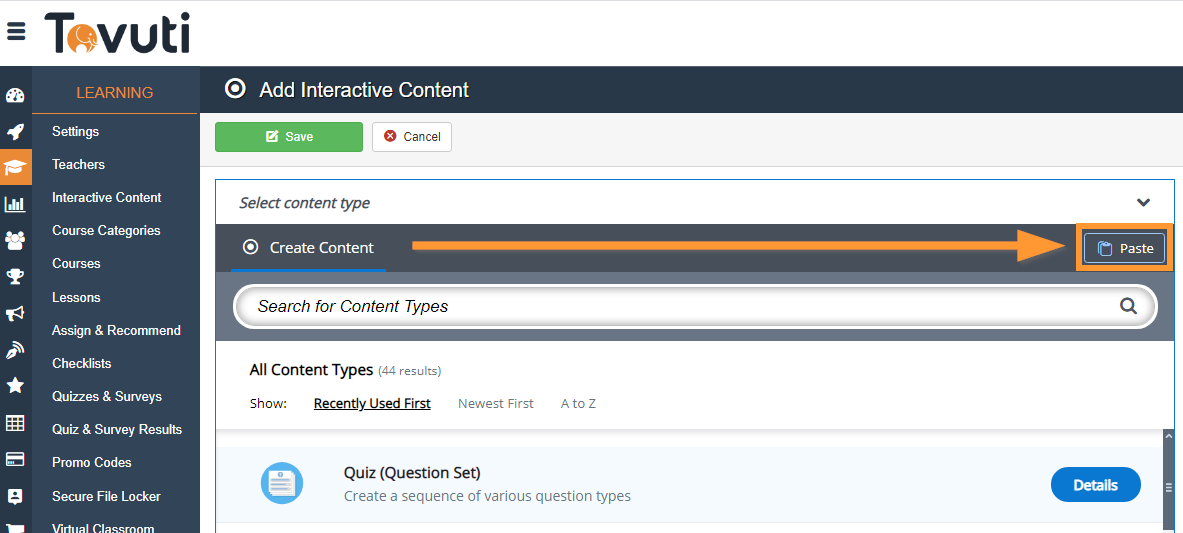Viewport: 1183px width, 533px height.
Task: Click the dashboard gauge sidebar icon
Action: click(15, 96)
